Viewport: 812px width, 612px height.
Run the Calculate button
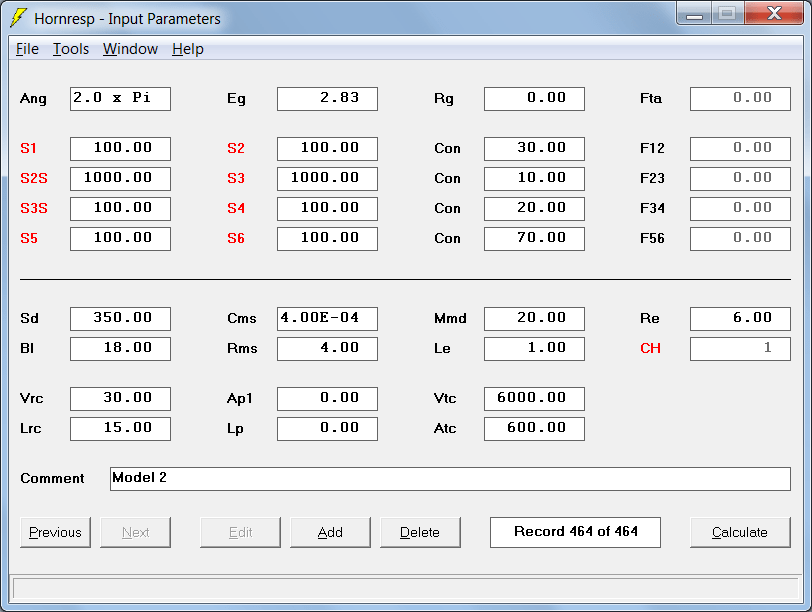[740, 532]
